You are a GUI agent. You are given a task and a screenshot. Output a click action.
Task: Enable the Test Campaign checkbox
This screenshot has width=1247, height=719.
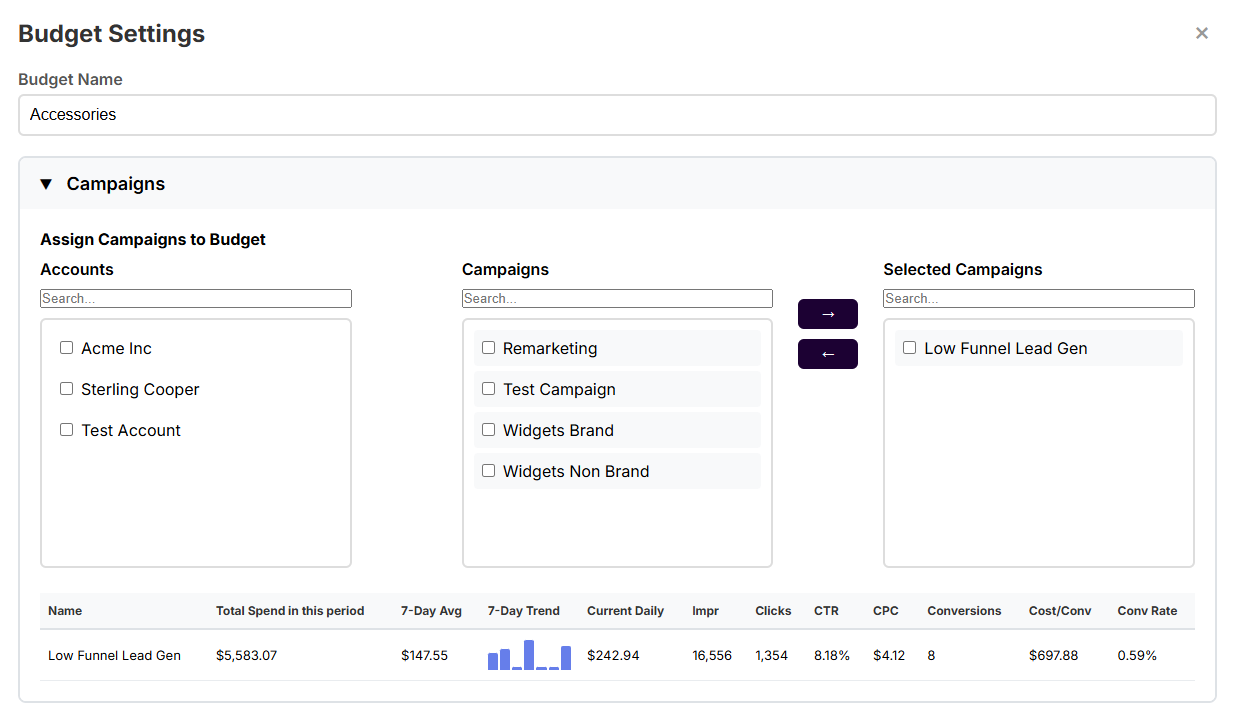pyautogui.click(x=488, y=388)
